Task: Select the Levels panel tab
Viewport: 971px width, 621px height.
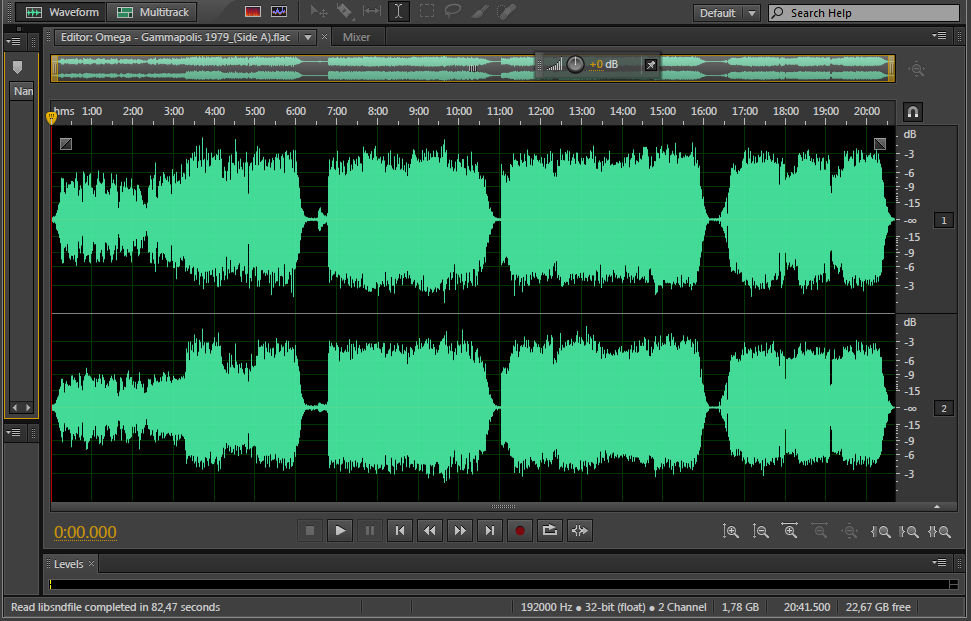Action: tap(68, 564)
